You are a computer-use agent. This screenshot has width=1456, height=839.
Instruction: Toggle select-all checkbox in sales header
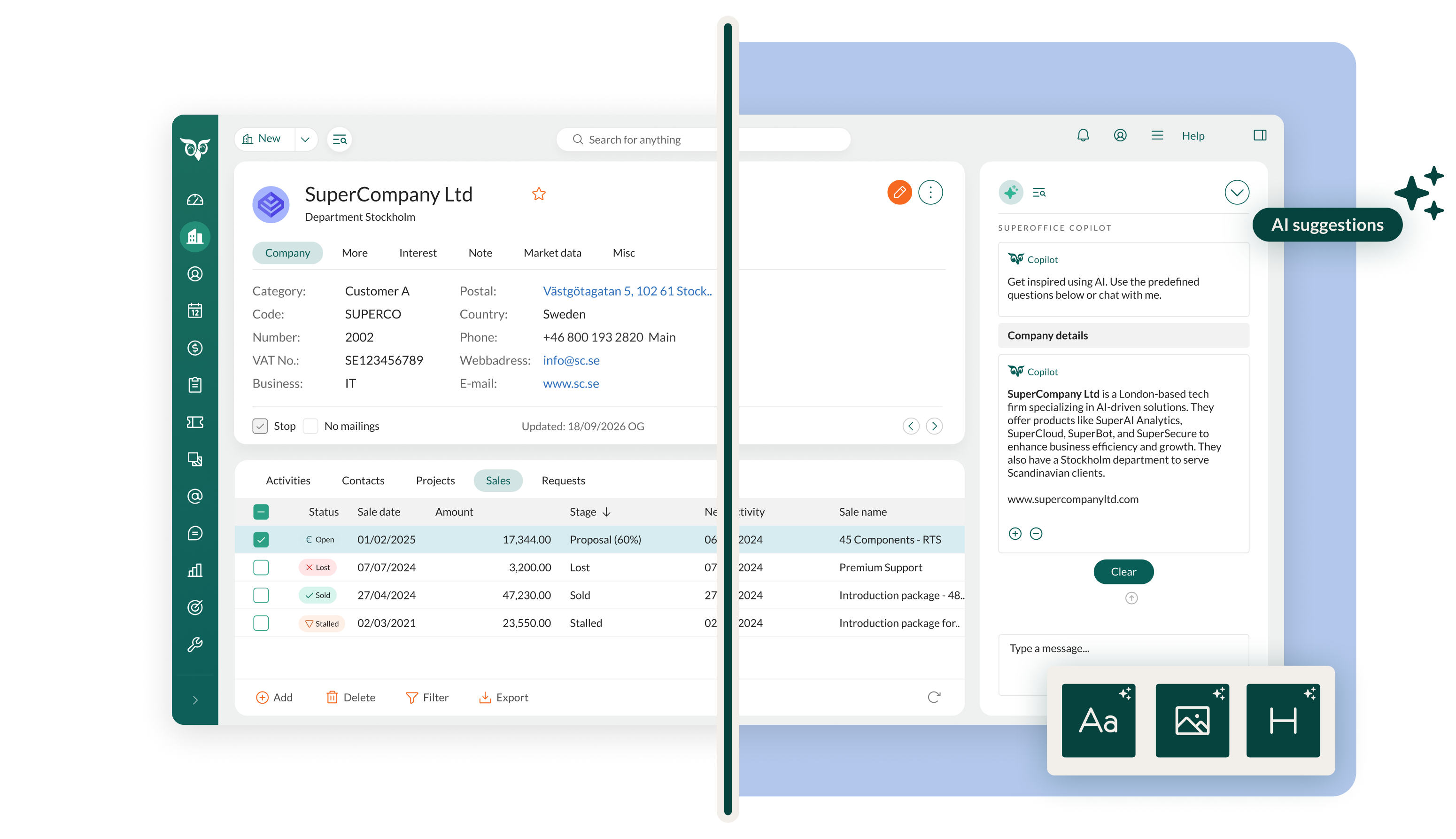[260, 512]
